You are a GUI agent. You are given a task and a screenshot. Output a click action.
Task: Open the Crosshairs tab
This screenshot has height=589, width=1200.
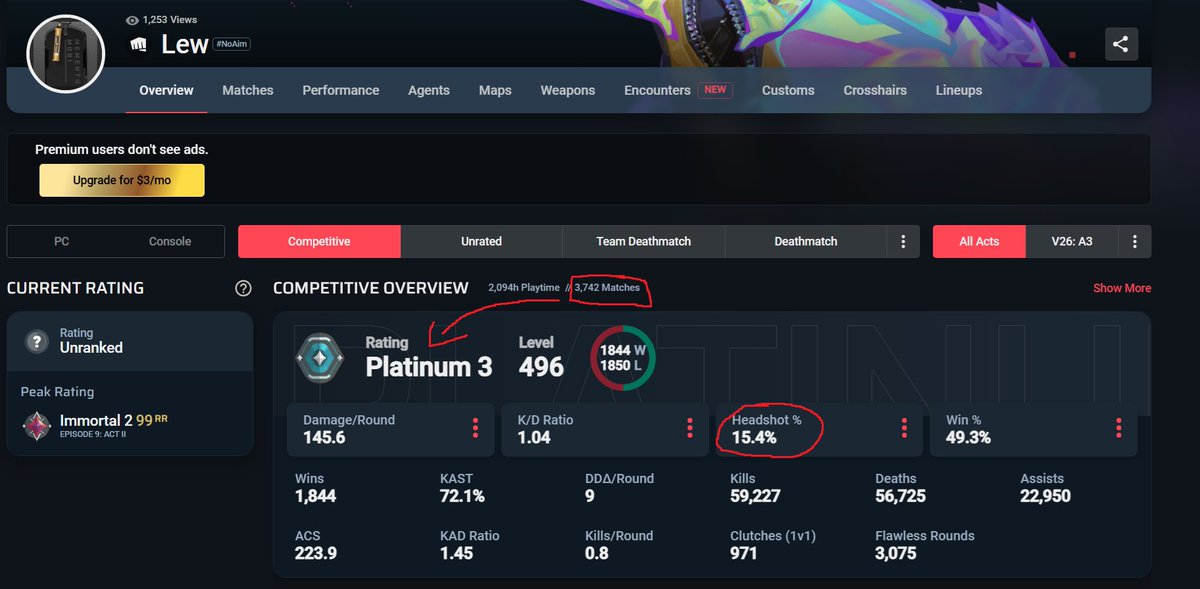pos(875,90)
